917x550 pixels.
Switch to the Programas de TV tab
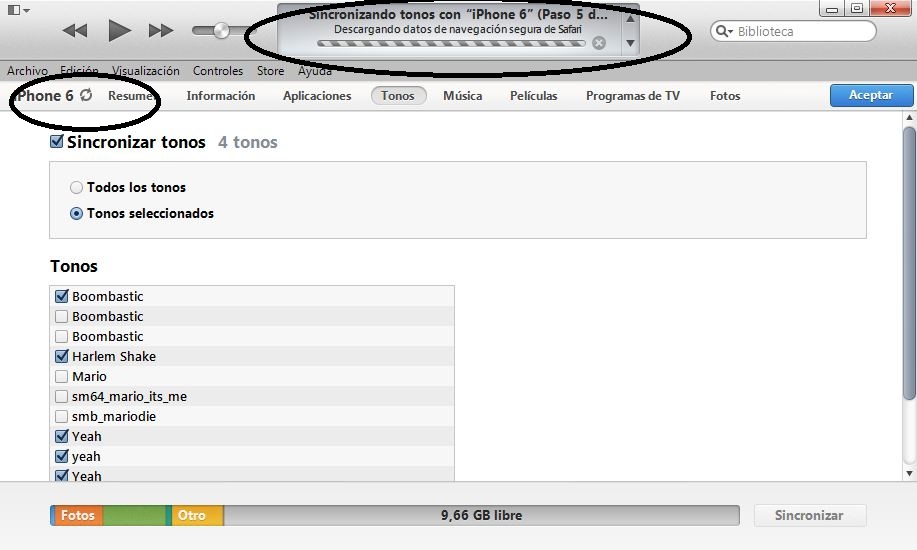(x=633, y=95)
